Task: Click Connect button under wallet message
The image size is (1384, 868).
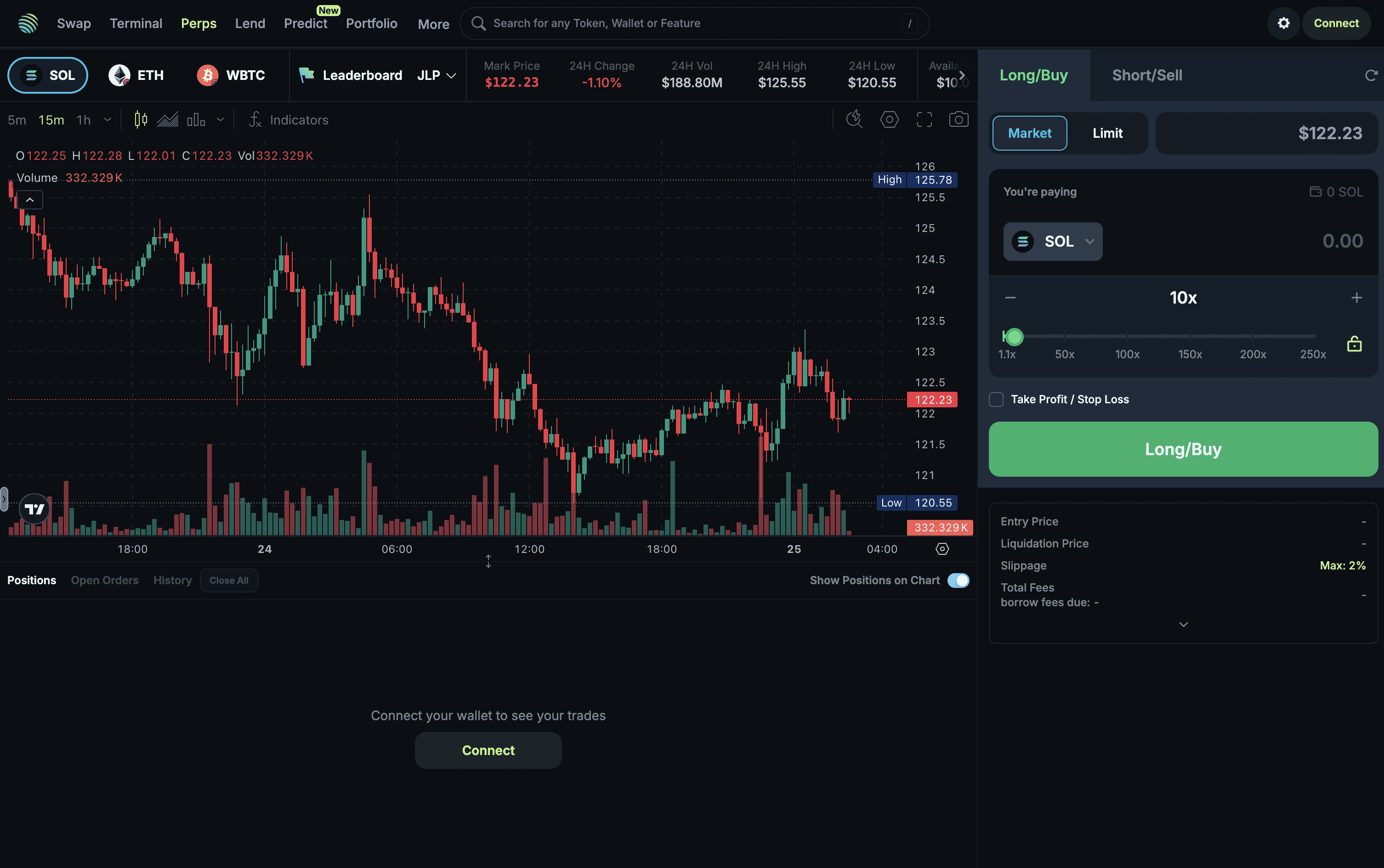Action: pyautogui.click(x=488, y=750)
